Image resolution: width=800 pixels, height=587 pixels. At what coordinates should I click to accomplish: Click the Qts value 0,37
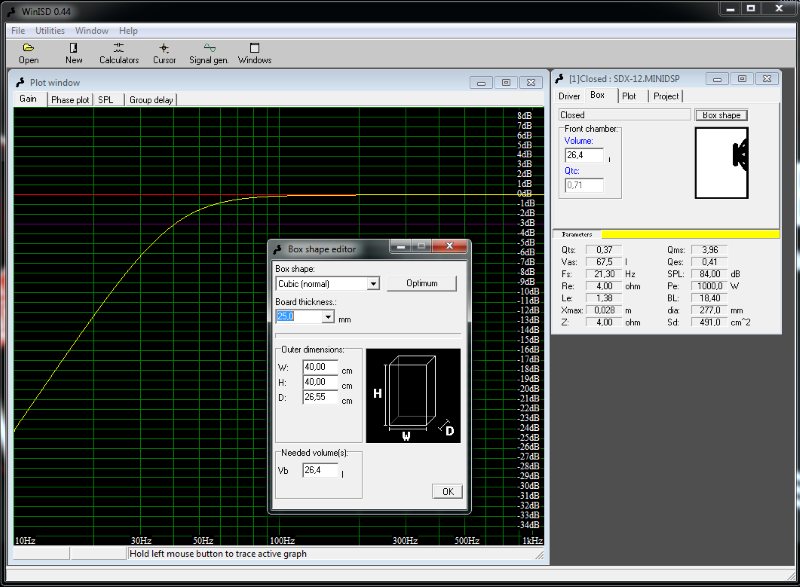click(604, 250)
